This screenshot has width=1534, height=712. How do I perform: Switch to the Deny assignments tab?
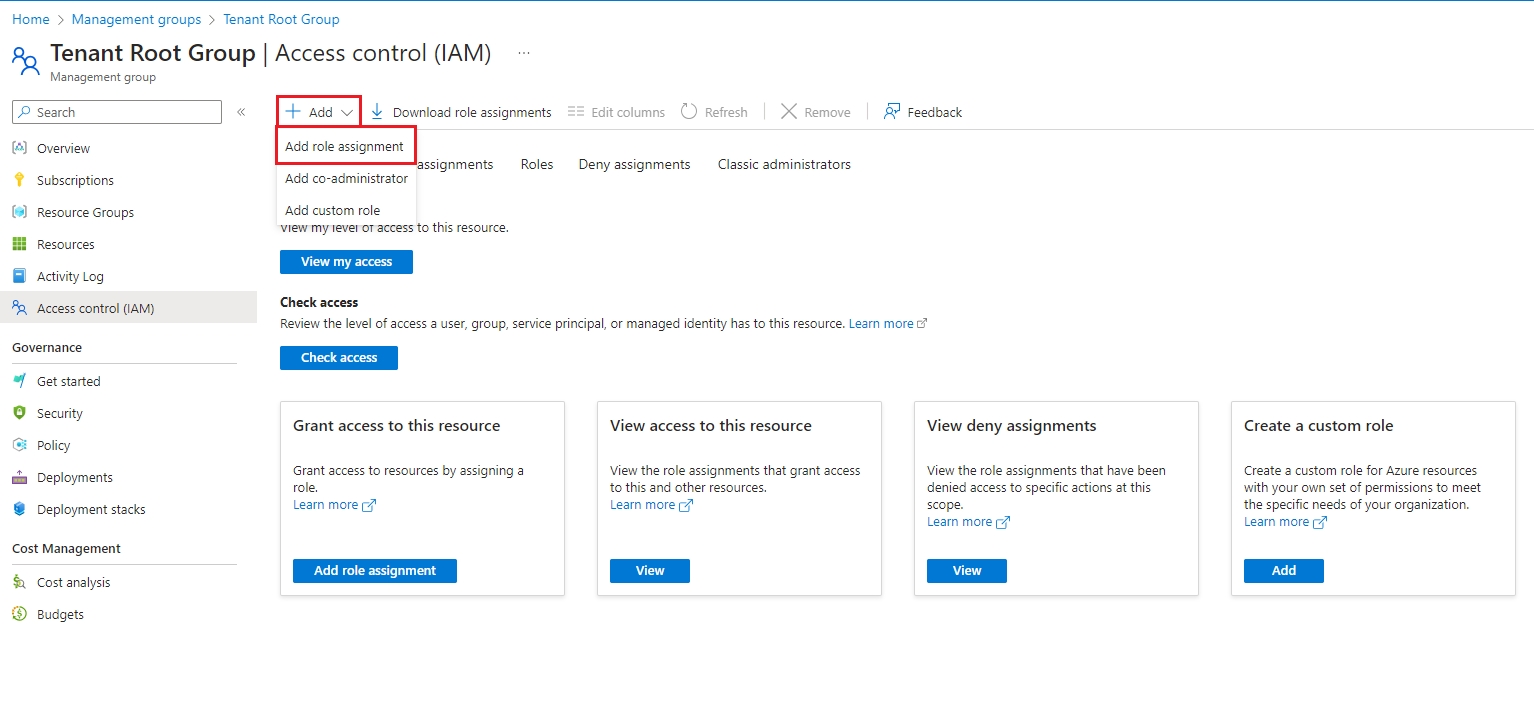point(634,164)
